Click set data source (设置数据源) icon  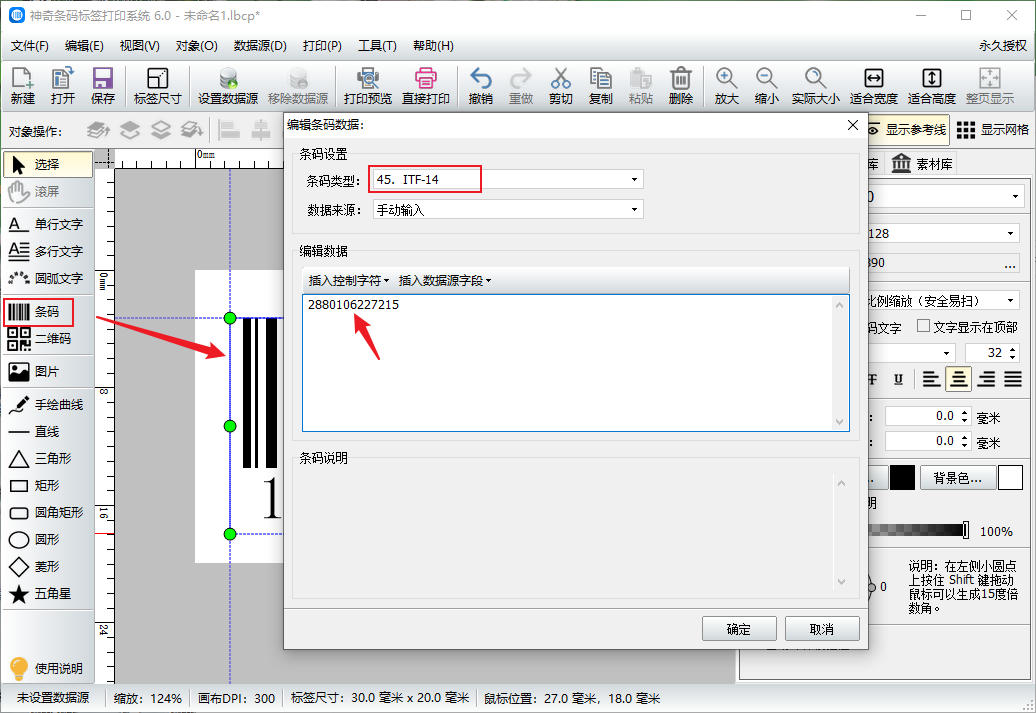point(228,86)
